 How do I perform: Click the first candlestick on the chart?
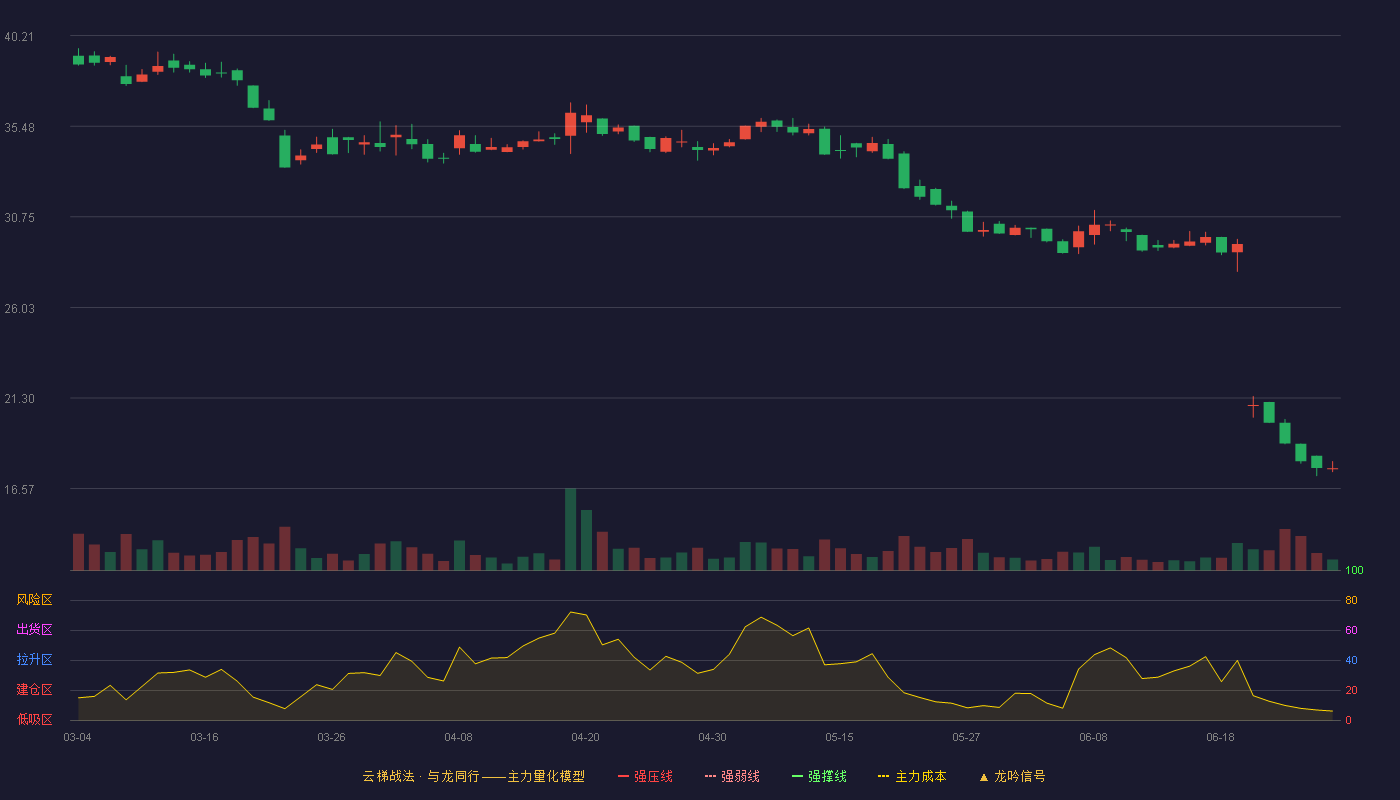click(x=78, y=58)
